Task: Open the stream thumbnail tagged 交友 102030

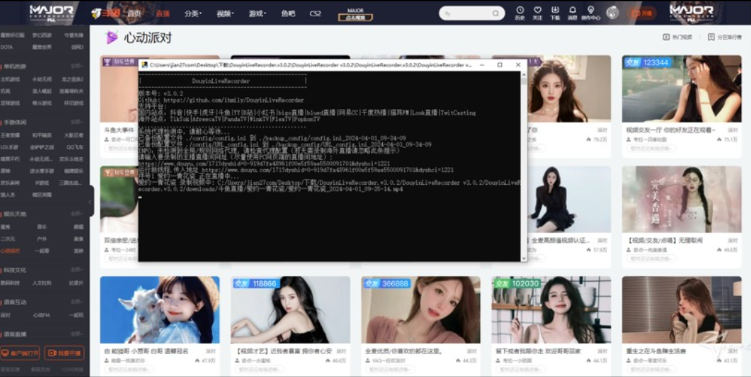Action: point(551,309)
